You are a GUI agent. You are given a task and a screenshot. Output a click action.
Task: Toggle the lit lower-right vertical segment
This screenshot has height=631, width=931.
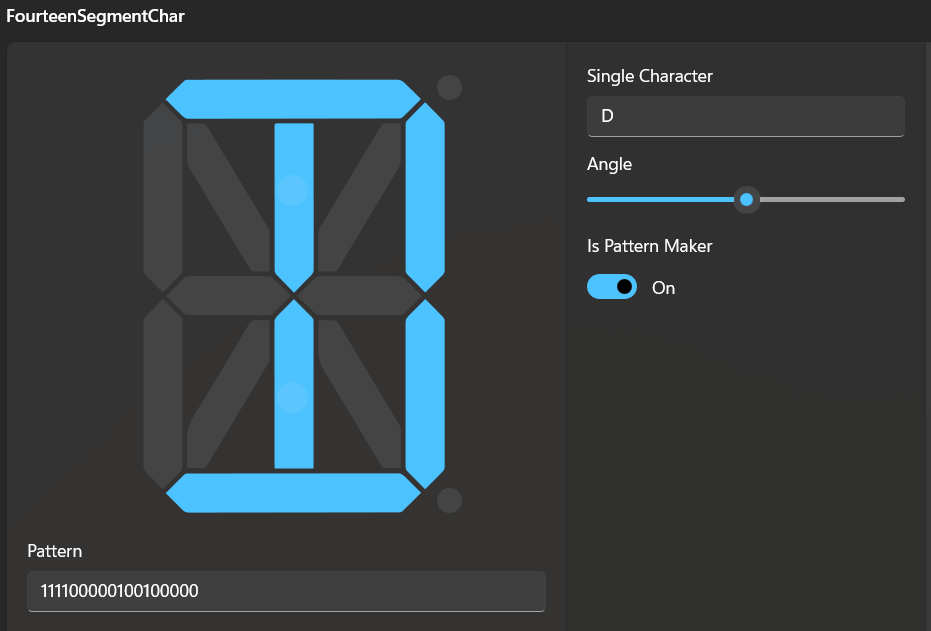[x=425, y=394]
